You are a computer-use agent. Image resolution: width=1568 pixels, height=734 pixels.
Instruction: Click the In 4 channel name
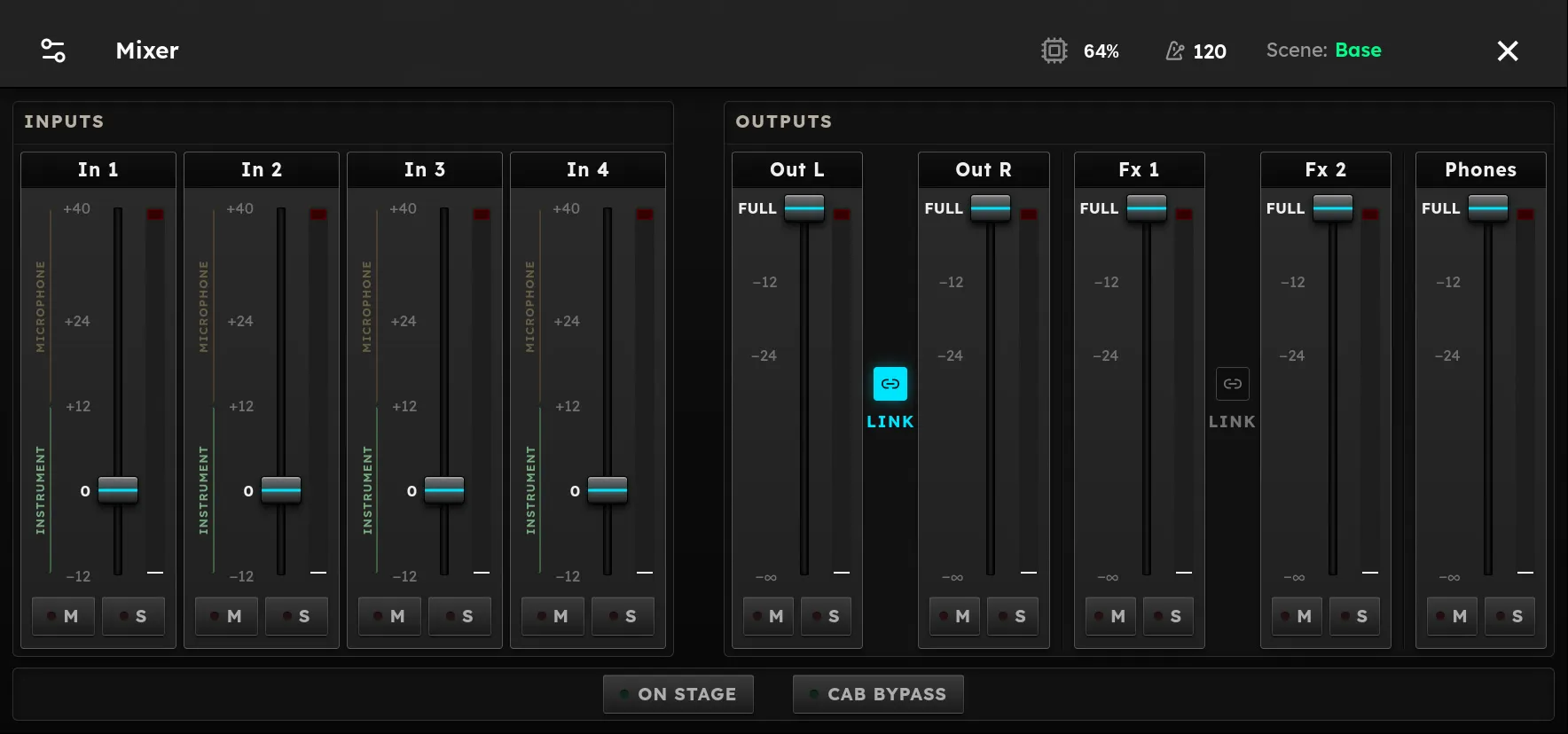pyautogui.click(x=588, y=169)
